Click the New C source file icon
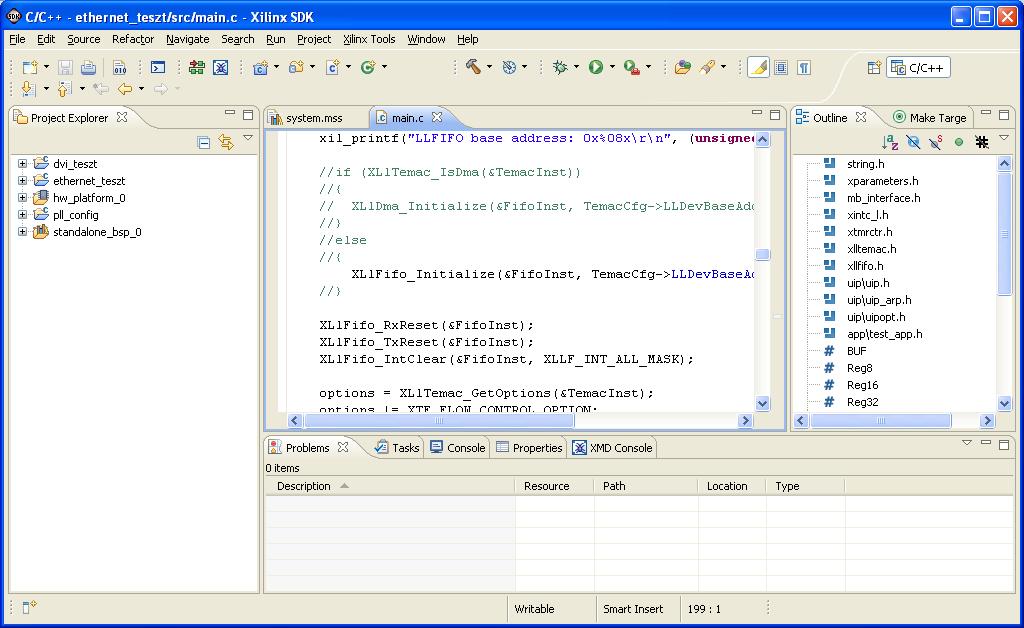The width and height of the screenshot is (1024, 628). pos(332,67)
